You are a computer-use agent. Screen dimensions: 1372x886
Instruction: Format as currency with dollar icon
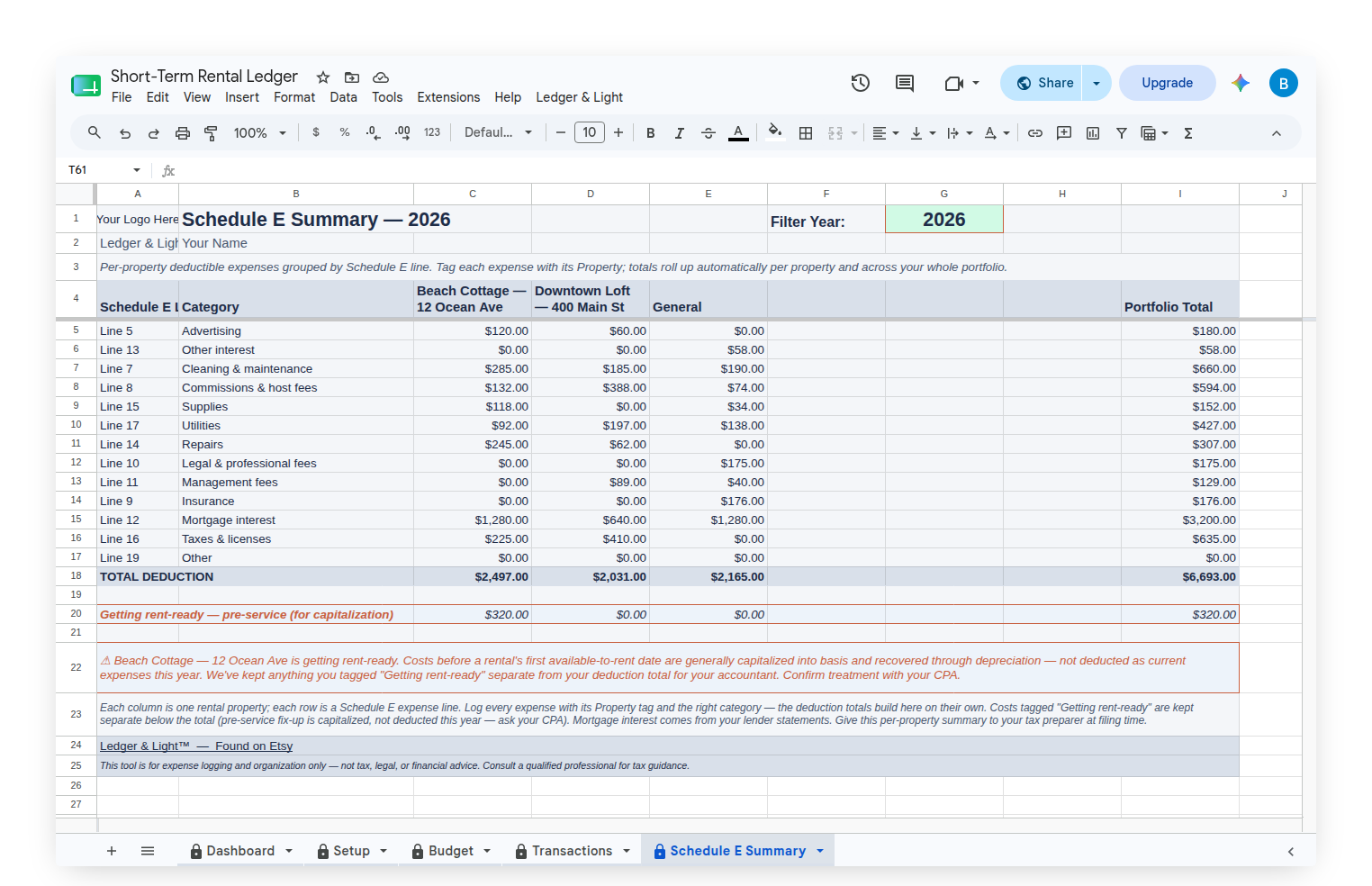point(316,132)
